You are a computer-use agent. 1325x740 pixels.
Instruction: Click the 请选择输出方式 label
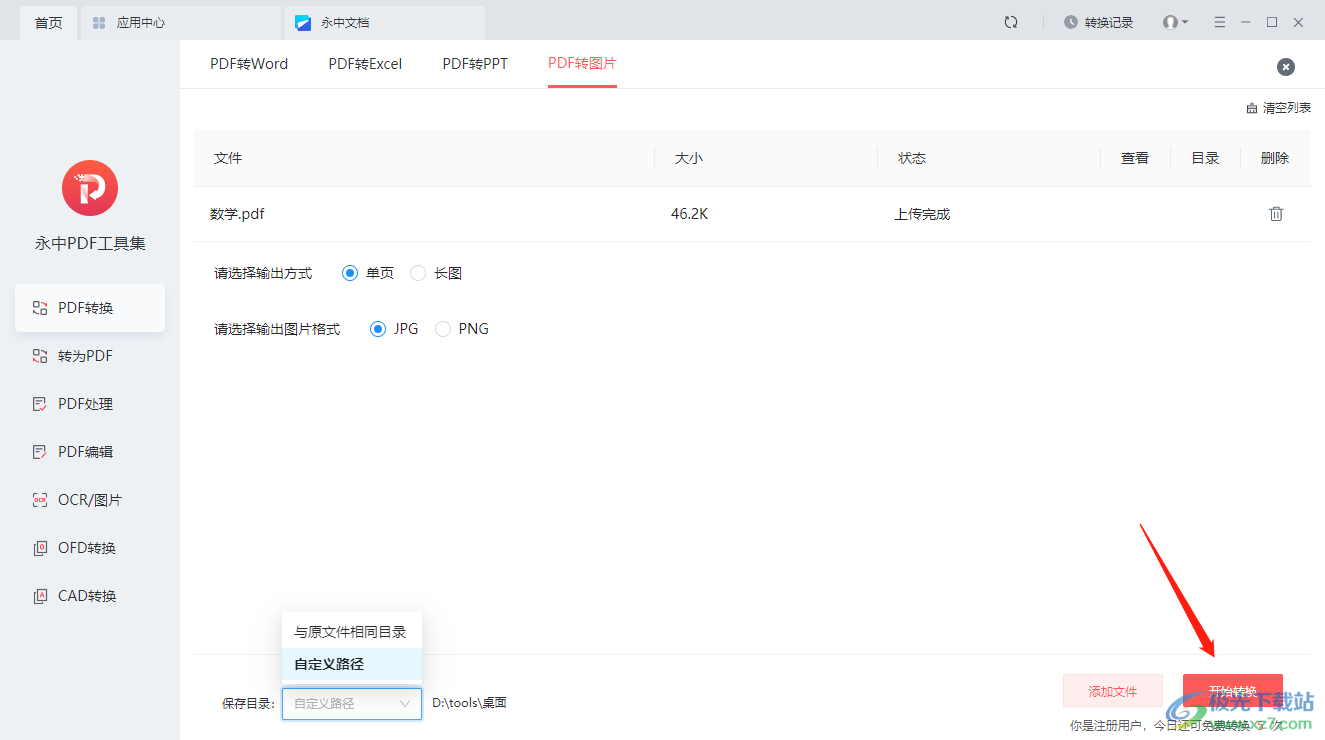click(x=263, y=273)
